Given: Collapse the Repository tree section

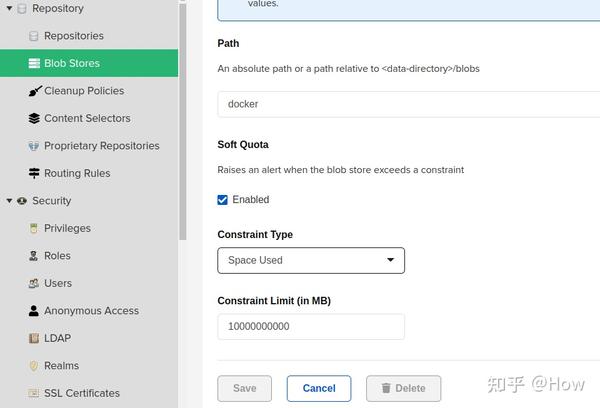Looking at the screenshot, I should (x=9, y=9).
